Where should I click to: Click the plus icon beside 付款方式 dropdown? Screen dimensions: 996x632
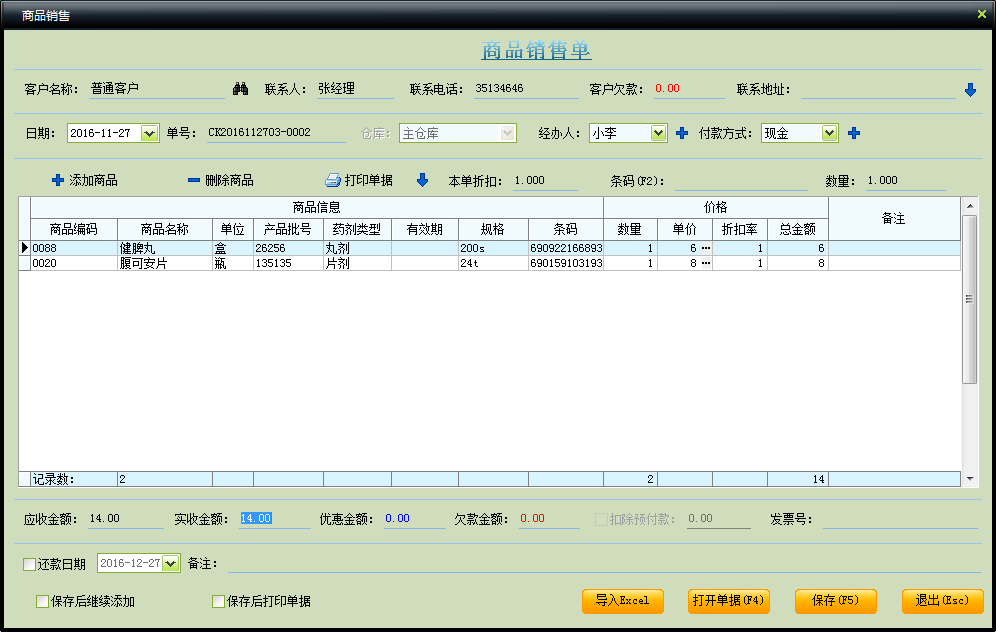point(854,133)
